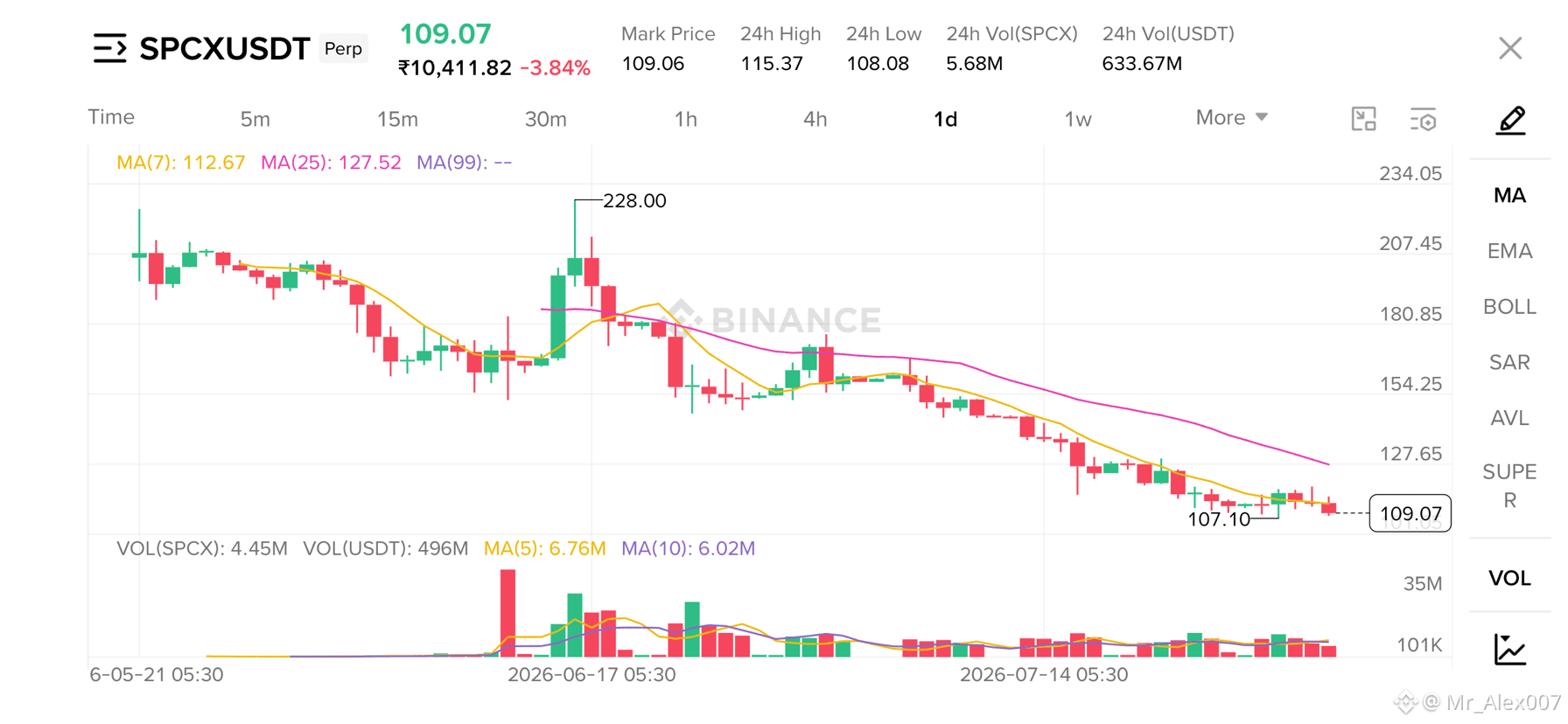Viewport: 1568px width, 724px height.
Task: Switch to the 4h timeframe
Action: tap(815, 119)
